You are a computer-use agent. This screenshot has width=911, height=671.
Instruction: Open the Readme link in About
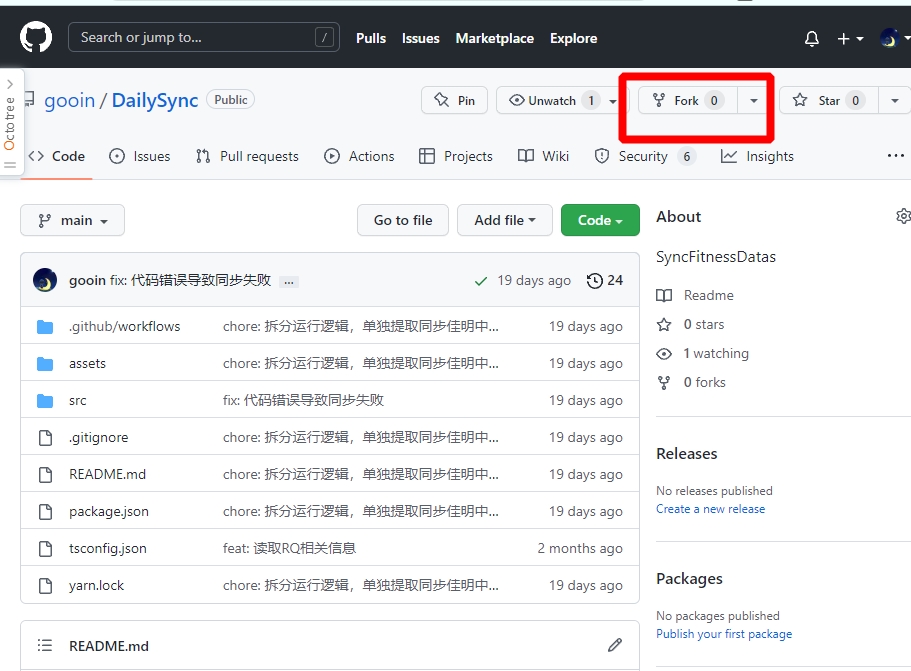(x=695, y=296)
